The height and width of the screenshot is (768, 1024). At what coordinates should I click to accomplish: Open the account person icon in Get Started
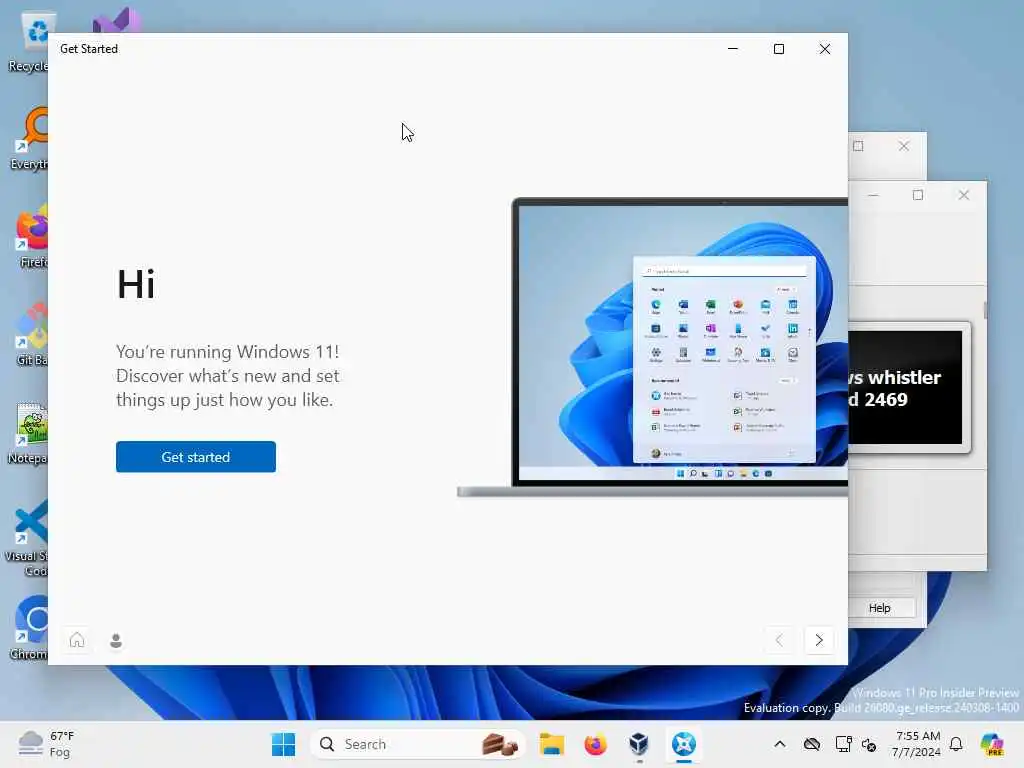click(116, 640)
